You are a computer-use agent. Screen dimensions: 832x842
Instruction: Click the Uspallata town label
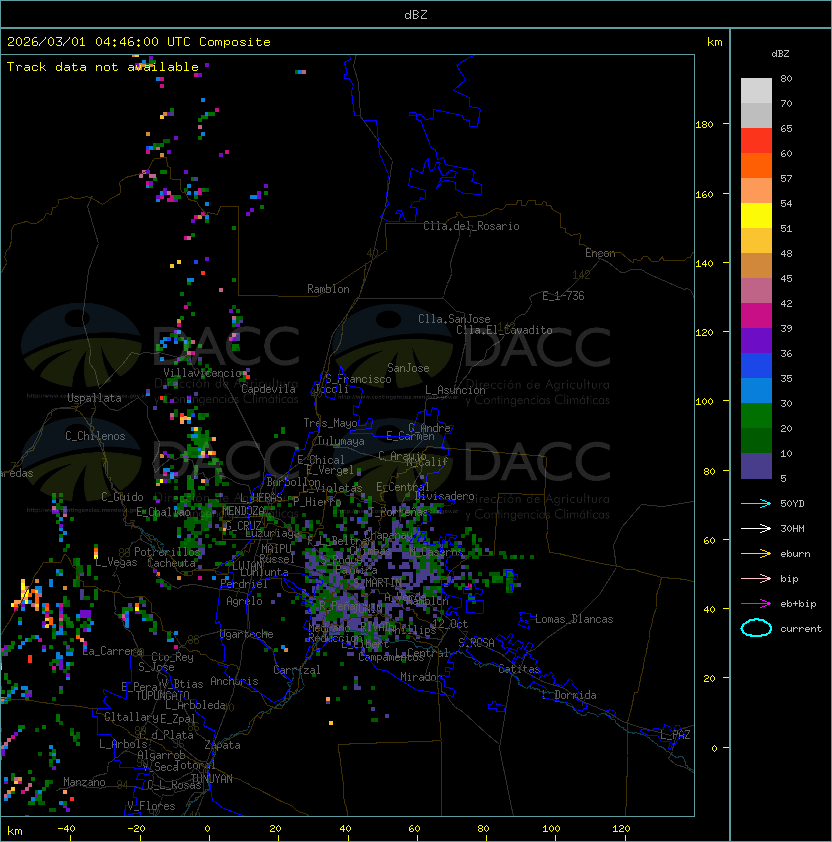click(94, 398)
